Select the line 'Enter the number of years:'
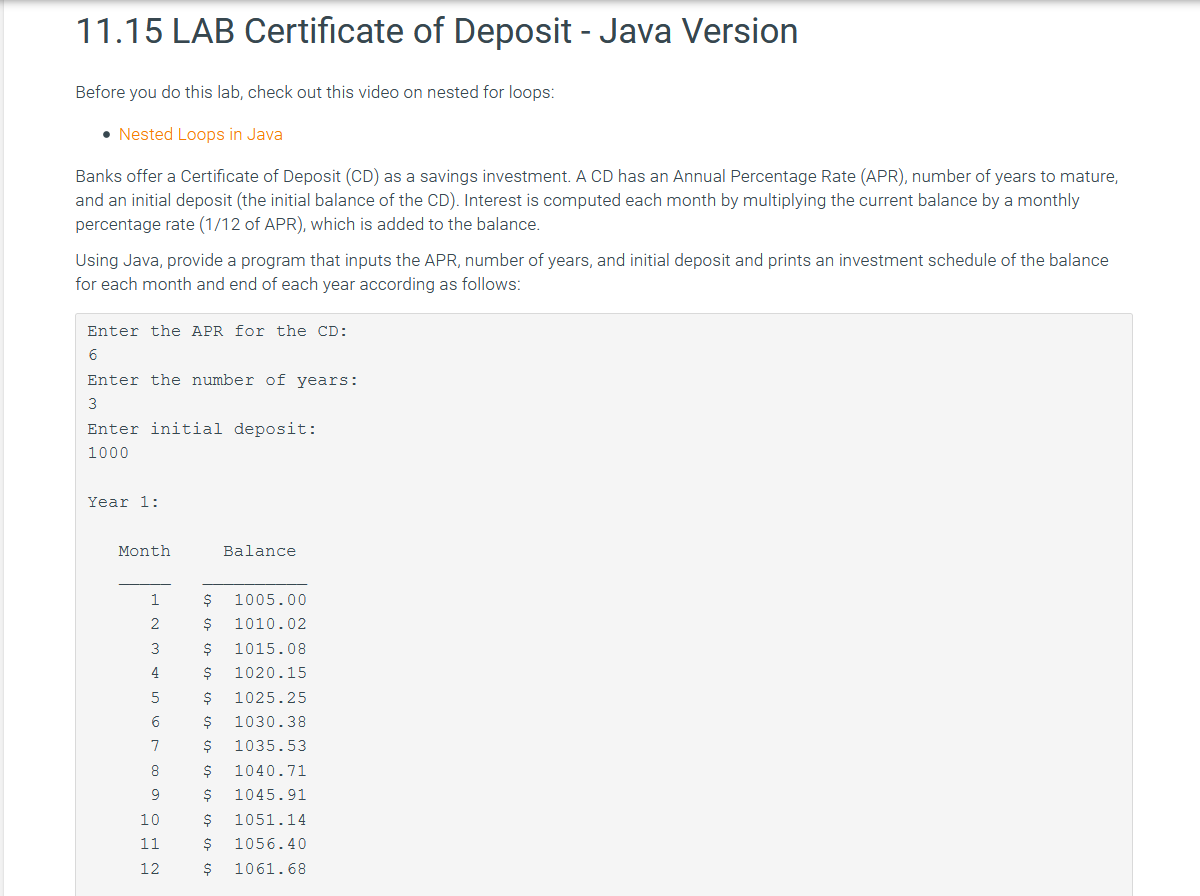The width and height of the screenshot is (1200, 896). pos(222,379)
